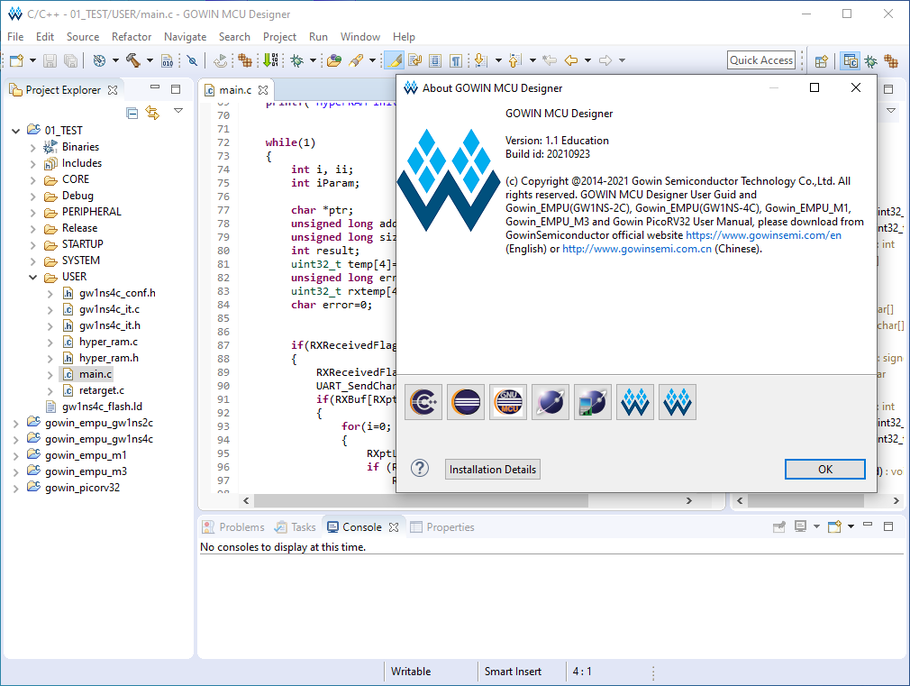Screen dimensions: 910x686
Task: Click the Open Console icon in Console panel
Action: pyautogui.click(x=835, y=527)
